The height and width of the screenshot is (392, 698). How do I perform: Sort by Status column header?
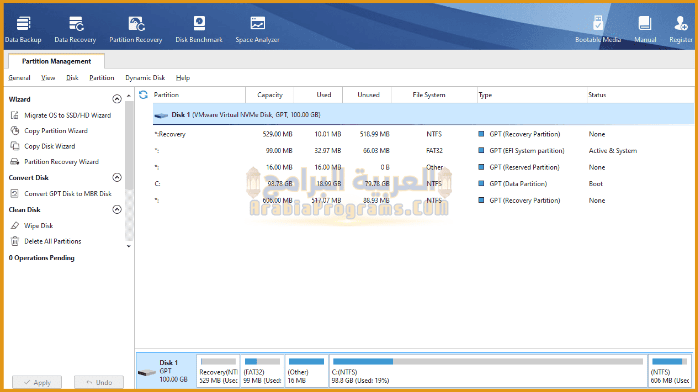[597, 95]
